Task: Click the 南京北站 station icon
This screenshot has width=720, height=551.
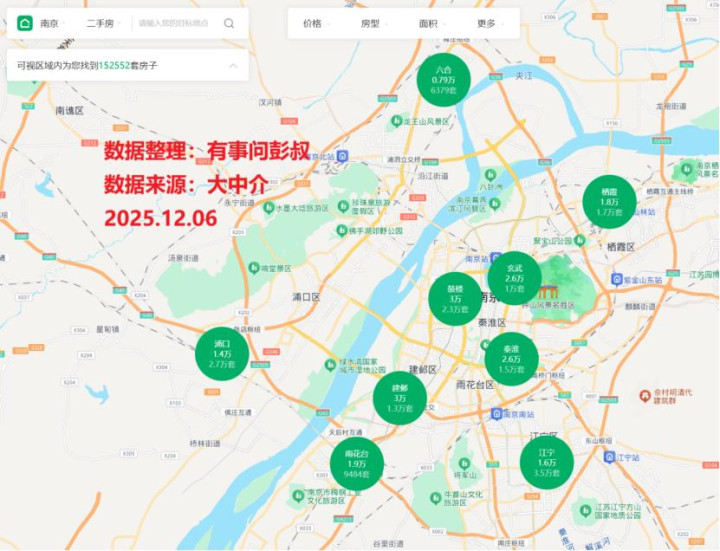Action: coord(342,156)
